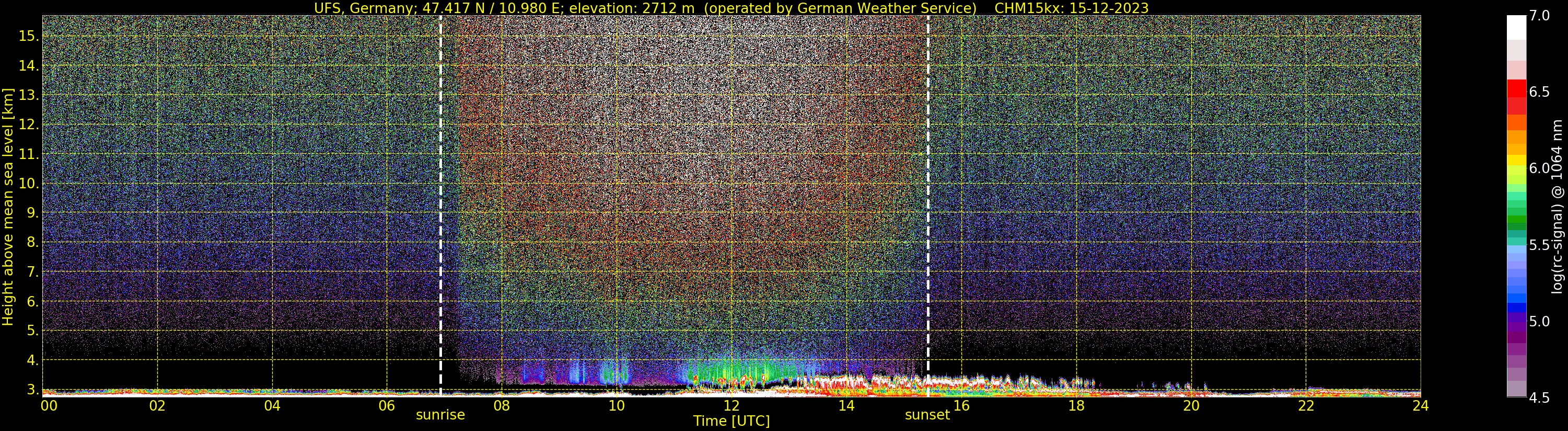Click the bright yellow colorbar segment near 6.0

coord(1516,160)
